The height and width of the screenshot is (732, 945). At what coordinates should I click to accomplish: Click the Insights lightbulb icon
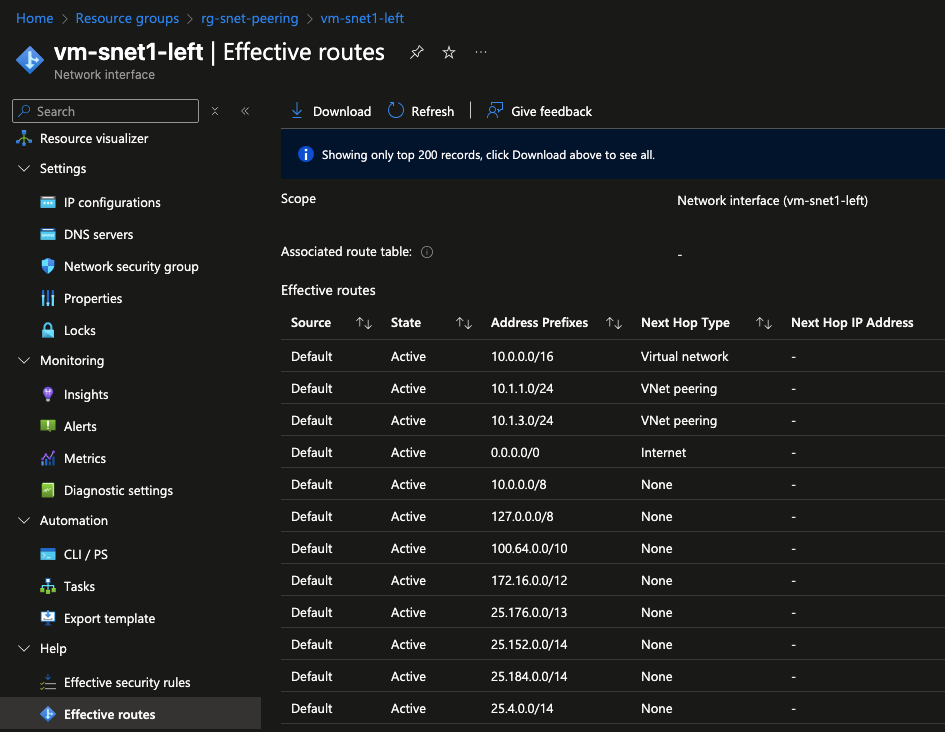click(x=48, y=394)
